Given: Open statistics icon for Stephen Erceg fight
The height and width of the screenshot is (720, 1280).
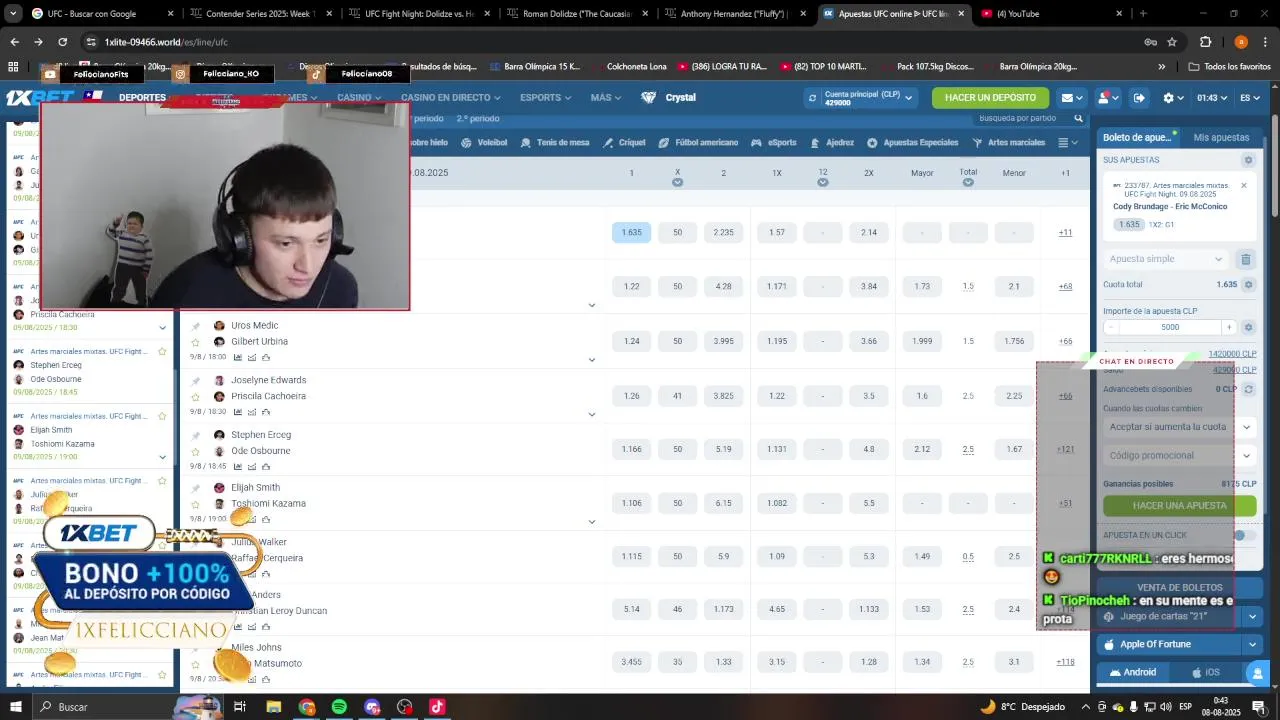Looking at the screenshot, I should tap(238, 466).
